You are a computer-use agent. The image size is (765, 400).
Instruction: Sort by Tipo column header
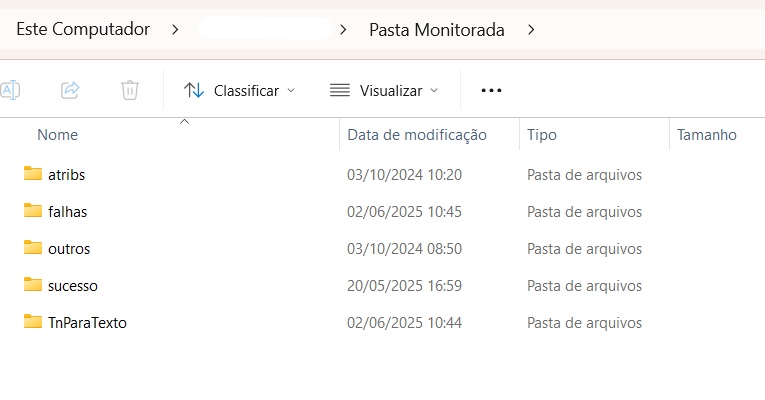[x=542, y=135]
